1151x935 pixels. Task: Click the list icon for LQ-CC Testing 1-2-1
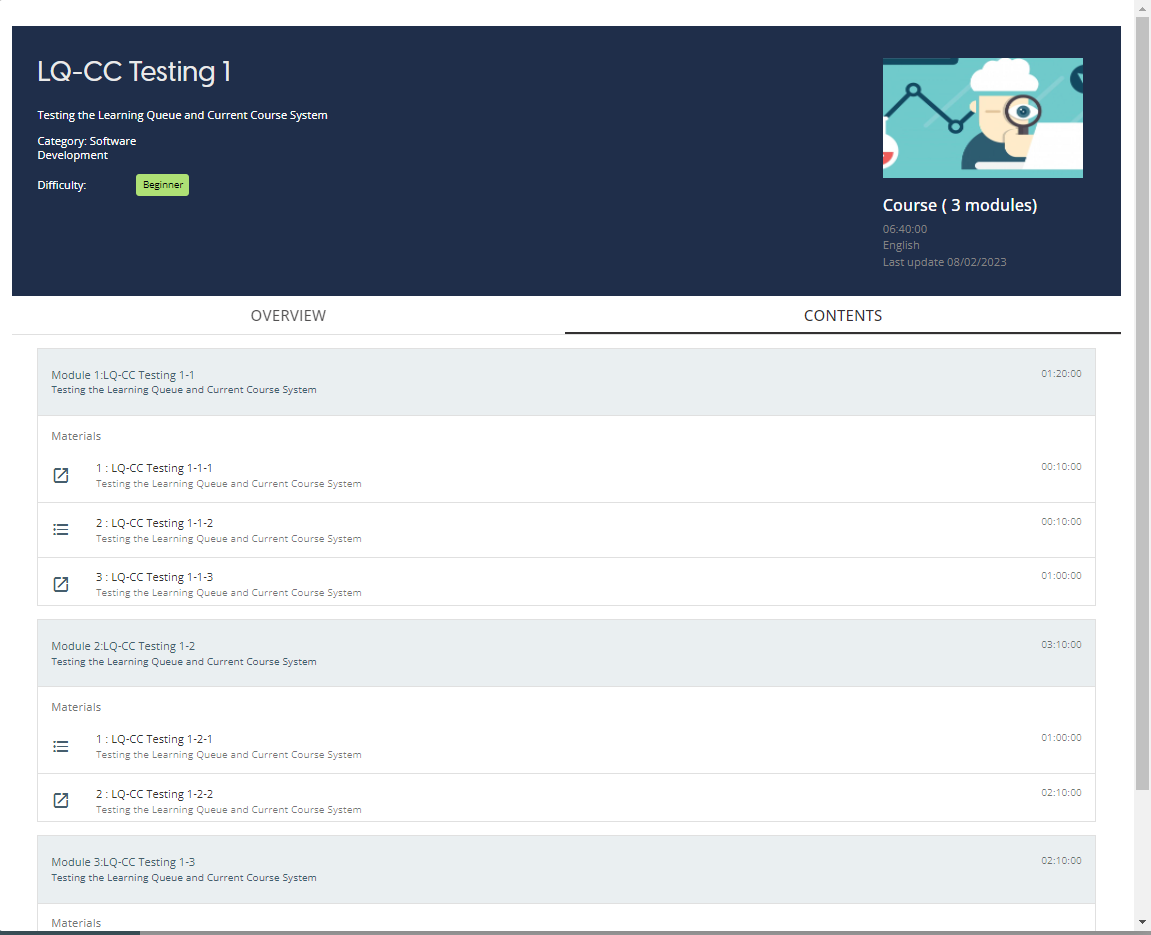(x=61, y=746)
